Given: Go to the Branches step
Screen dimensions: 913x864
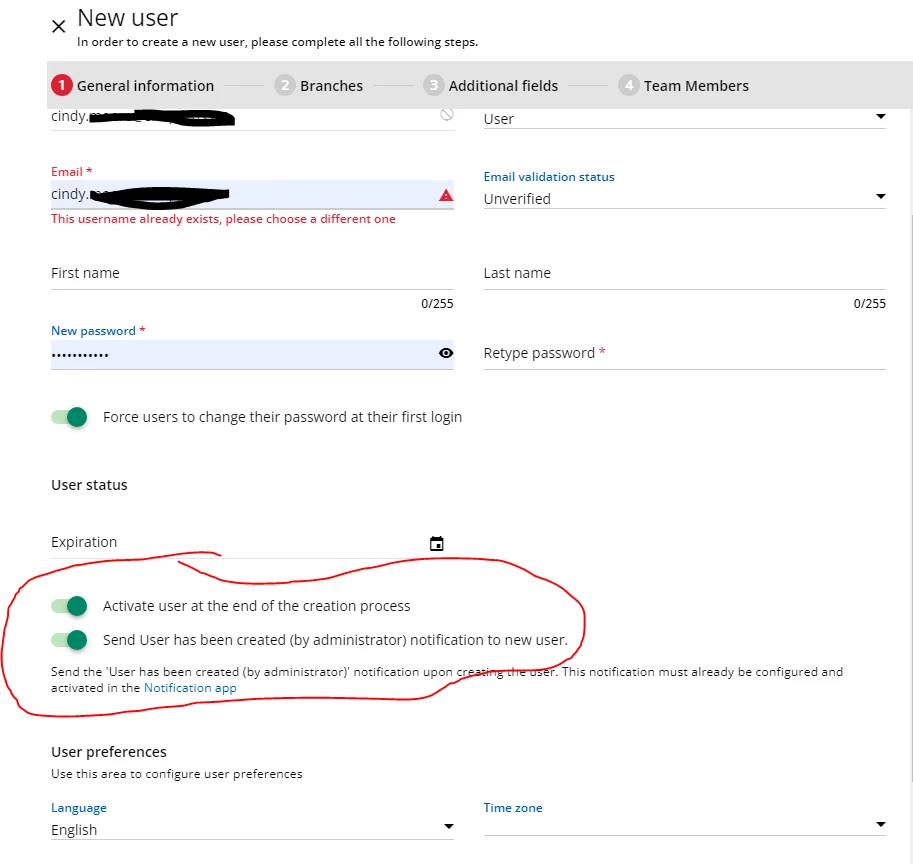Looking at the screenshot, I should [x=320, y=86].
